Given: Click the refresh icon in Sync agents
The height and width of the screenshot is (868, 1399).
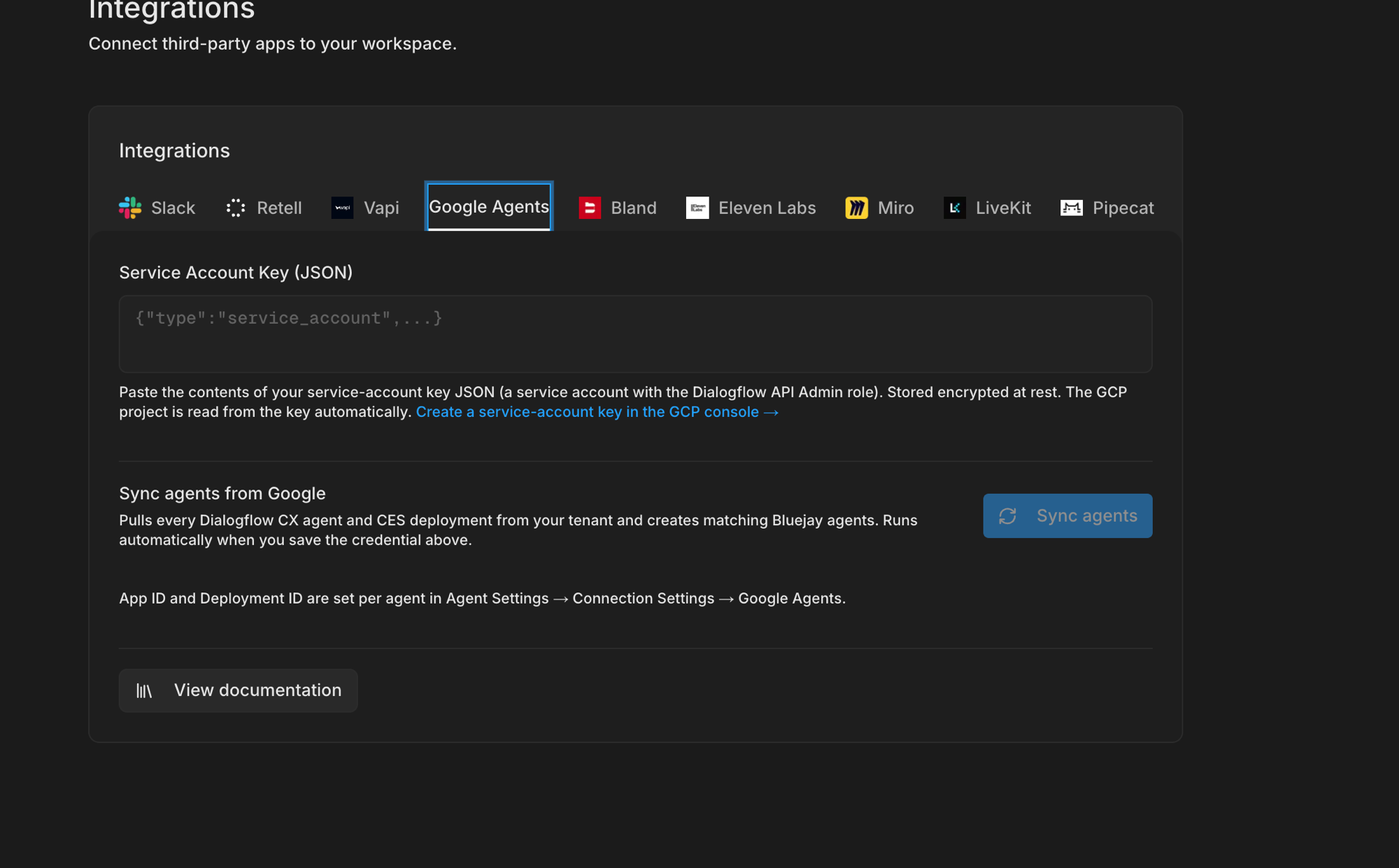Looking at the screenshot, I should (x=1008, y=516).
